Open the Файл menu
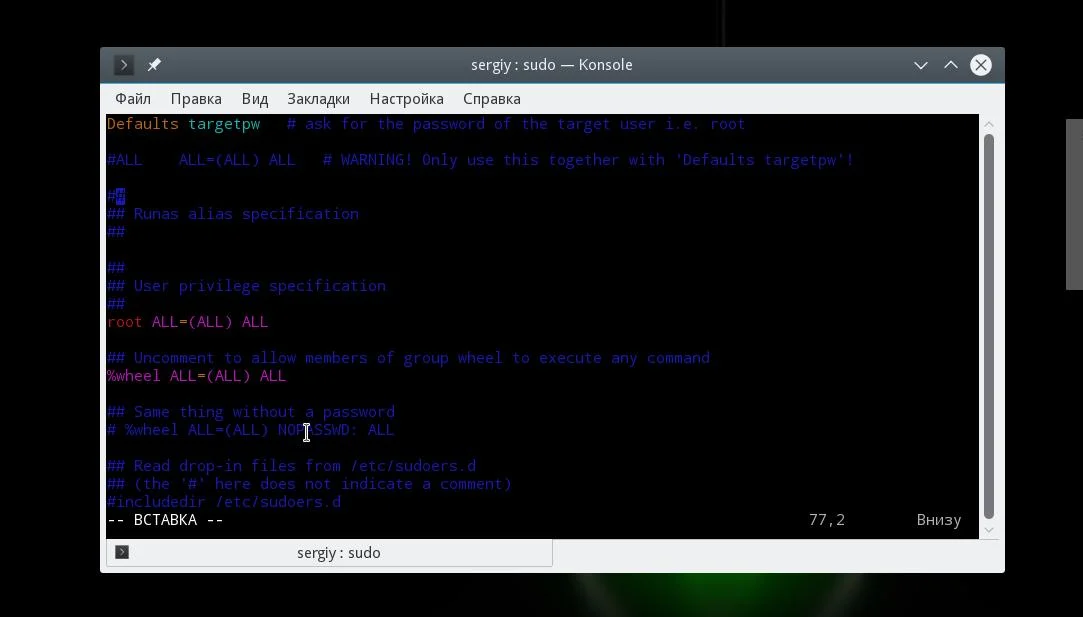Image resolution: width=1083 pixels, height=617 pixels. pos(133,99)
